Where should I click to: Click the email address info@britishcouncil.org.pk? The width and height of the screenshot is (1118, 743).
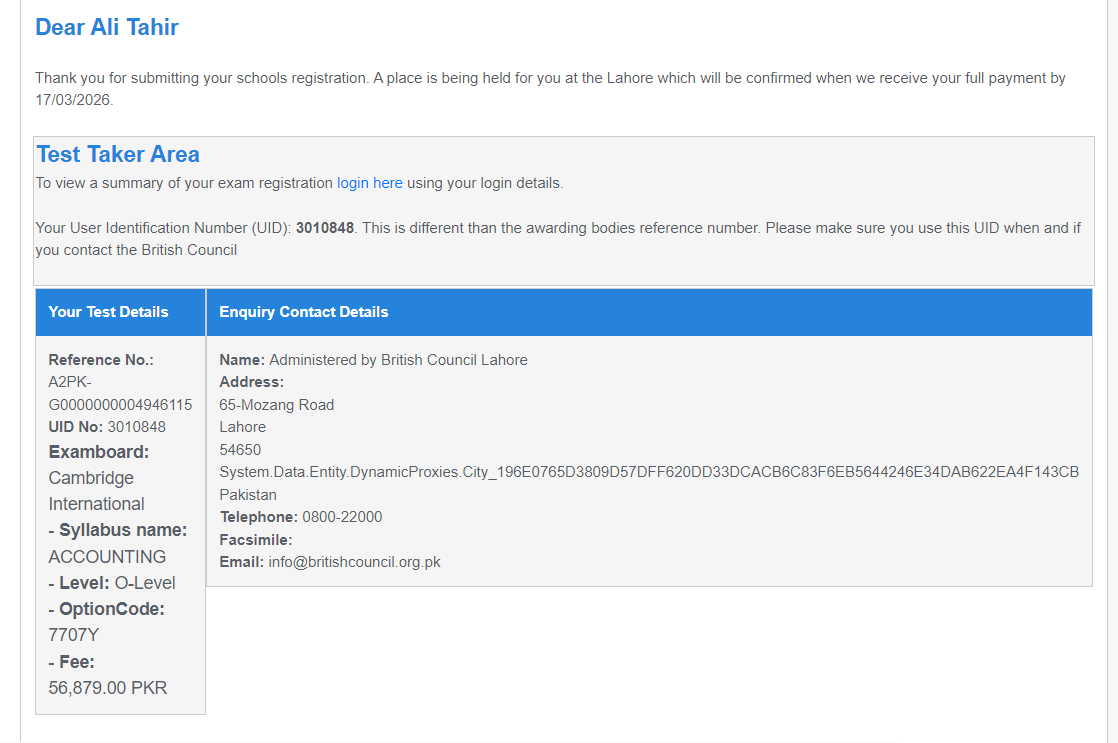click(354, 562)
